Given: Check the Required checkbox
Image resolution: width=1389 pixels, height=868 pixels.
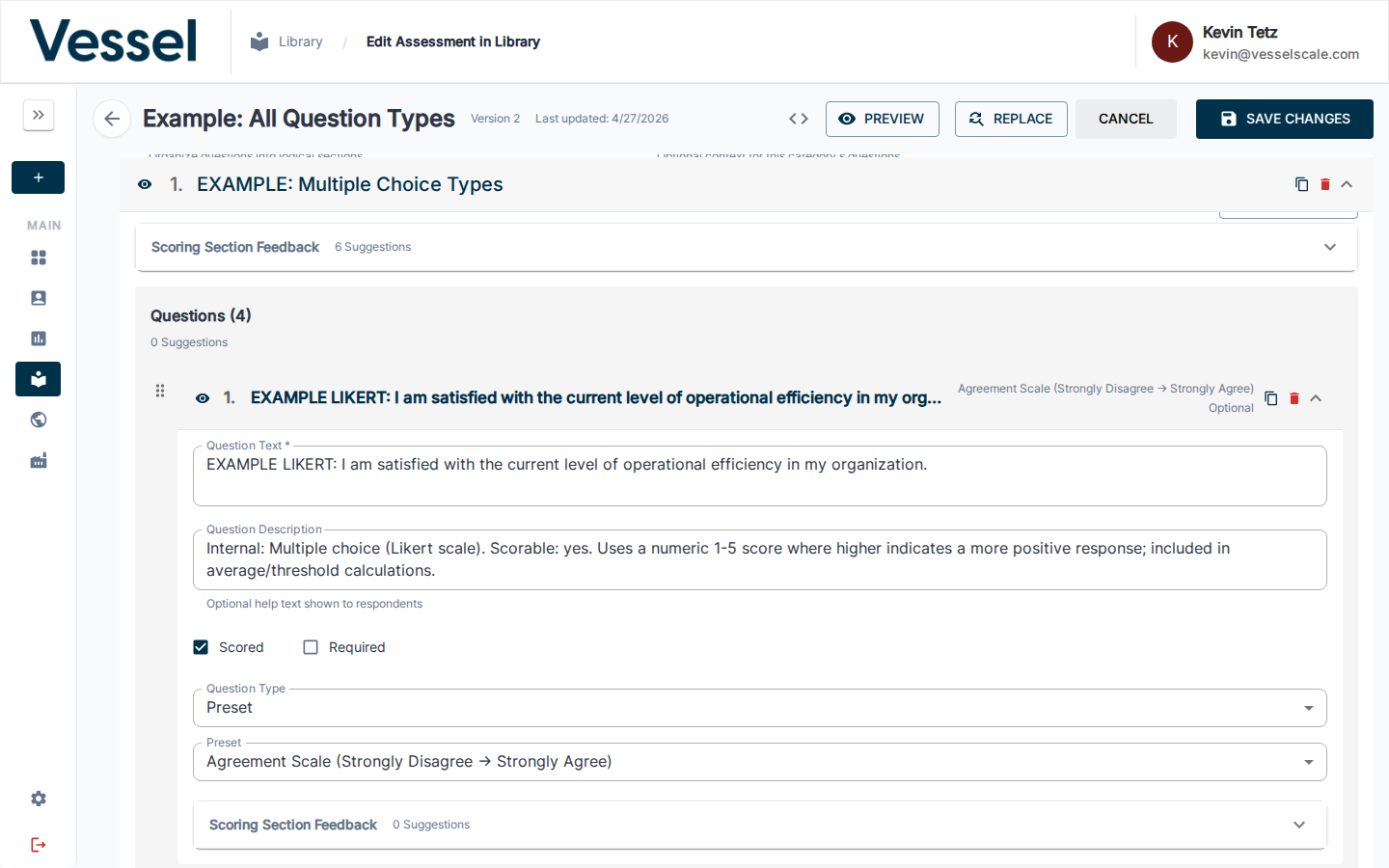Looking at the screenshot, I should 311,647.
